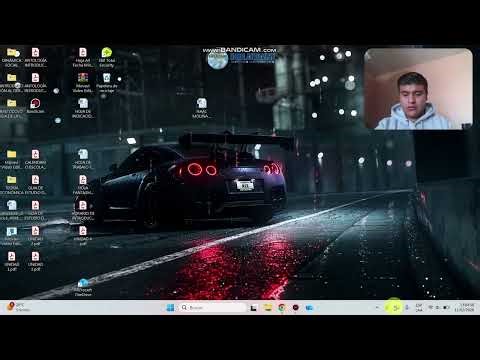Click the taskbar search box

coord(213,307)
